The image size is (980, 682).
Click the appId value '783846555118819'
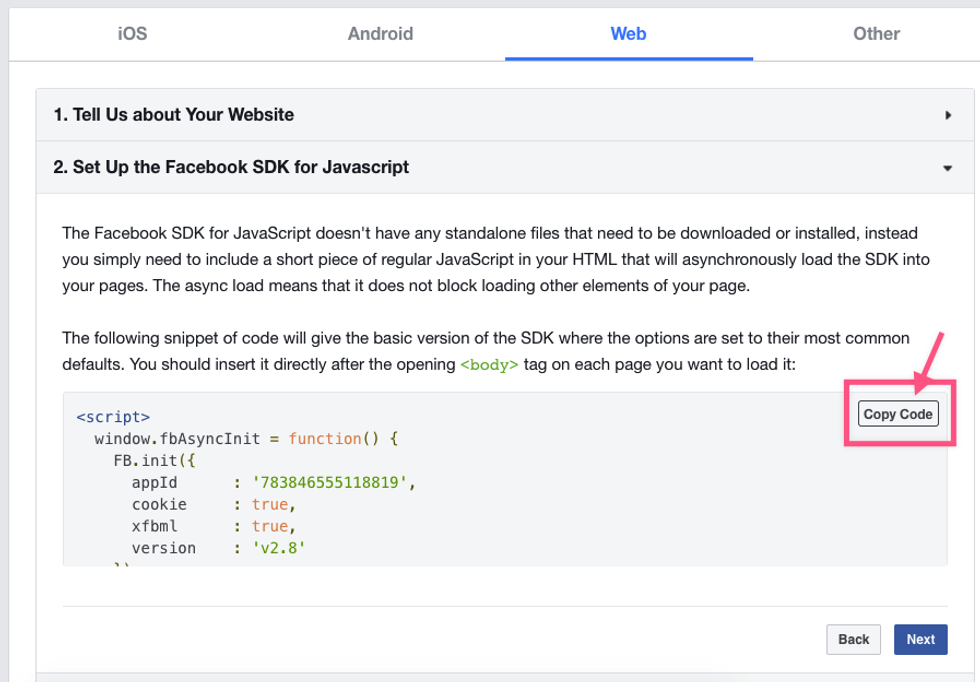tap(331, 482)
